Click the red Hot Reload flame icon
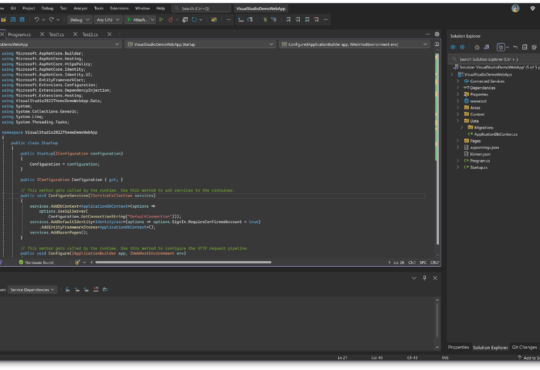Image resolution: width=540 pixels, height=370 pixels. [170, 20]
